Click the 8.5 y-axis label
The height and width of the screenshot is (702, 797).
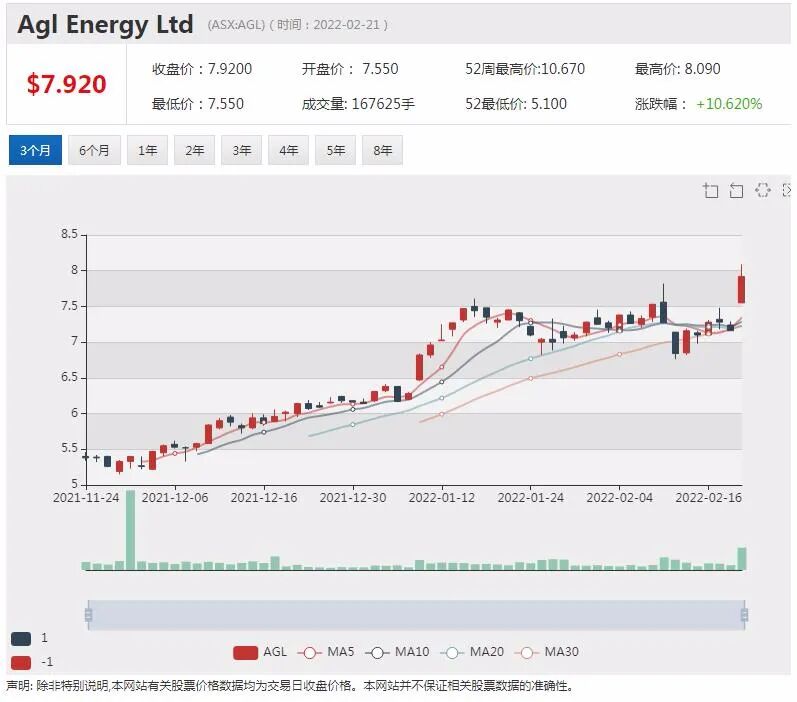[70, 234]
